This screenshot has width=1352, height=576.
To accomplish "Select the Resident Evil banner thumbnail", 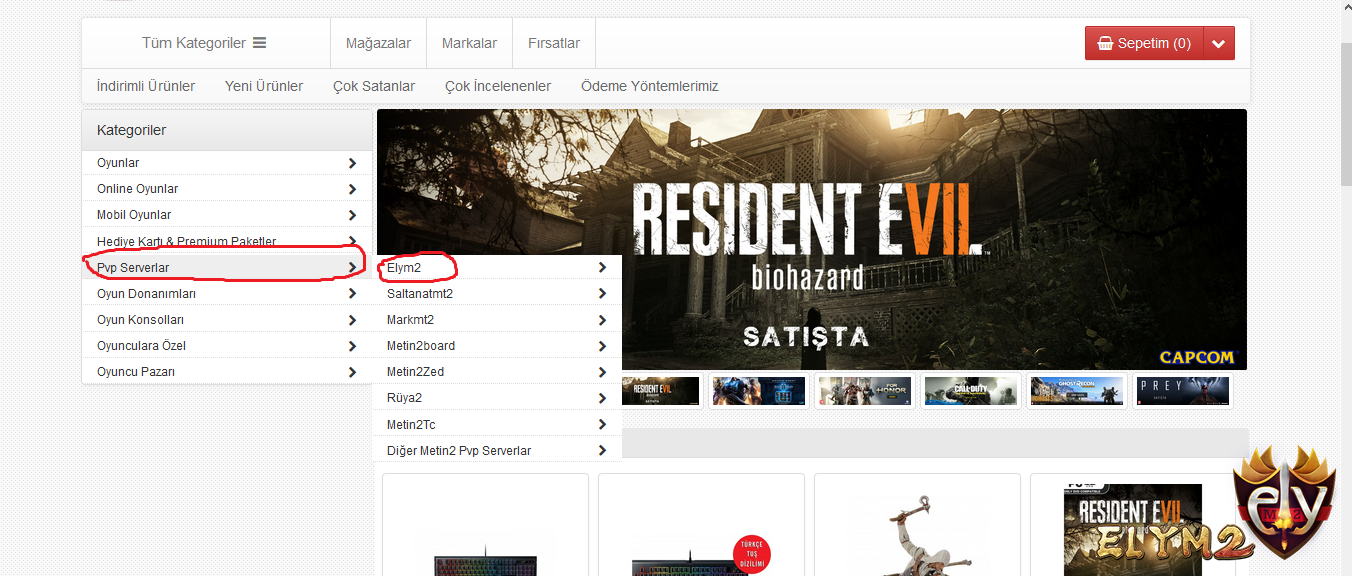I will pos(661,391).
